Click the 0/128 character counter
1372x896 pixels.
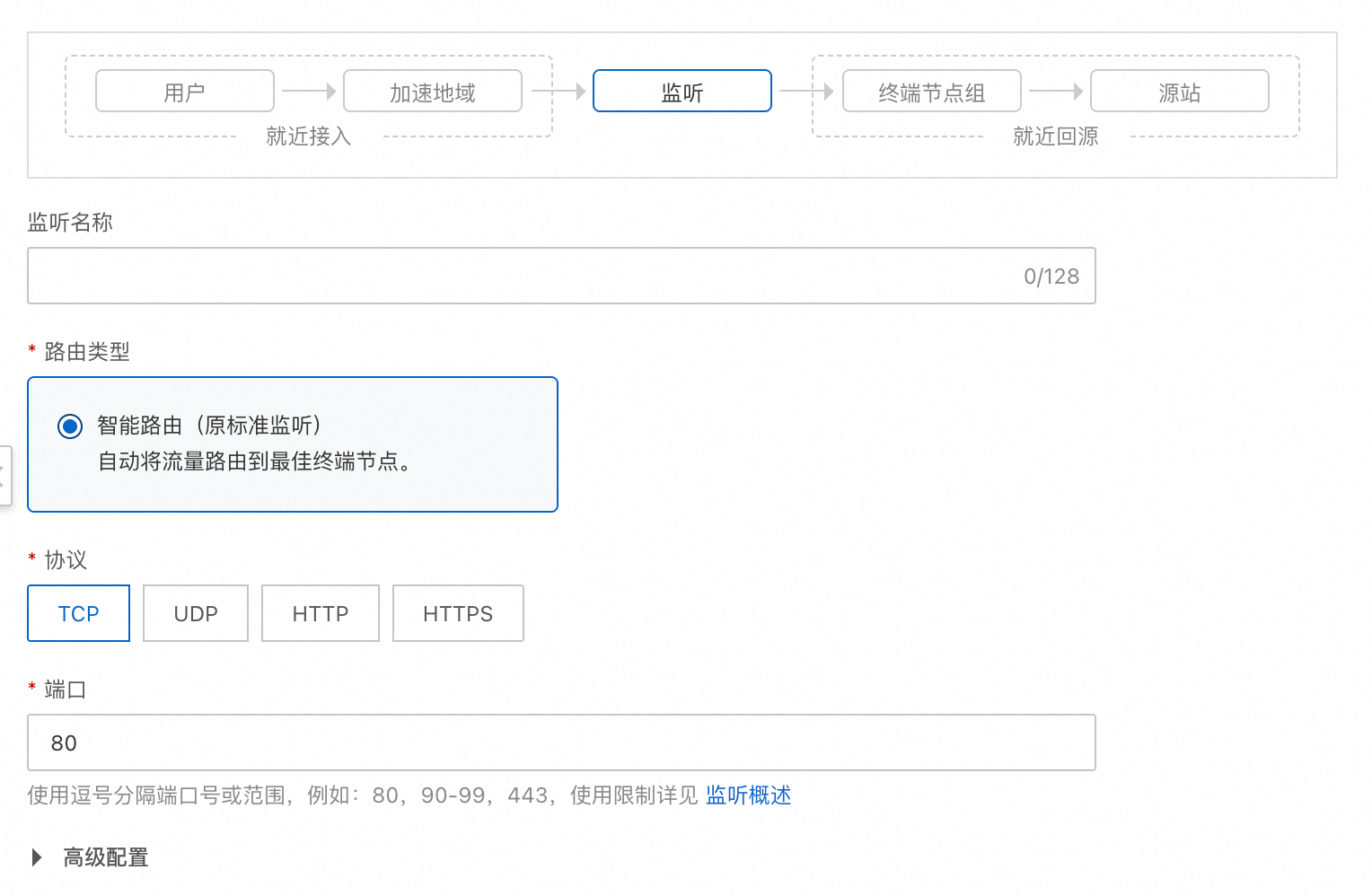tap(1051, 277)
